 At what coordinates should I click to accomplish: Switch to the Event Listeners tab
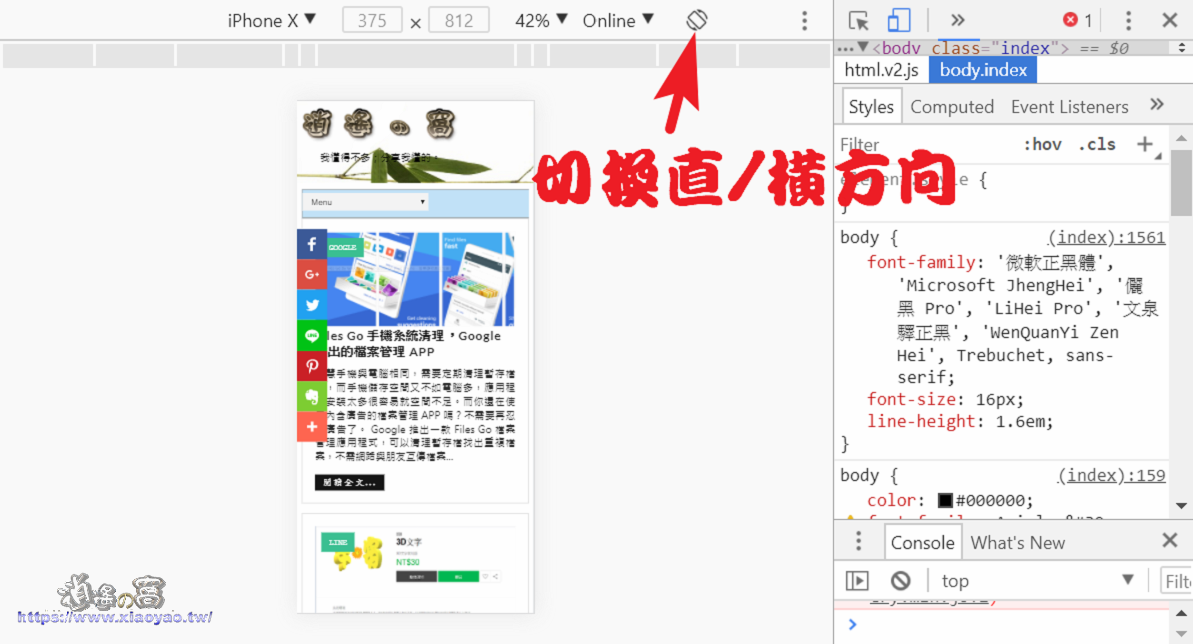pos(1069,107)
